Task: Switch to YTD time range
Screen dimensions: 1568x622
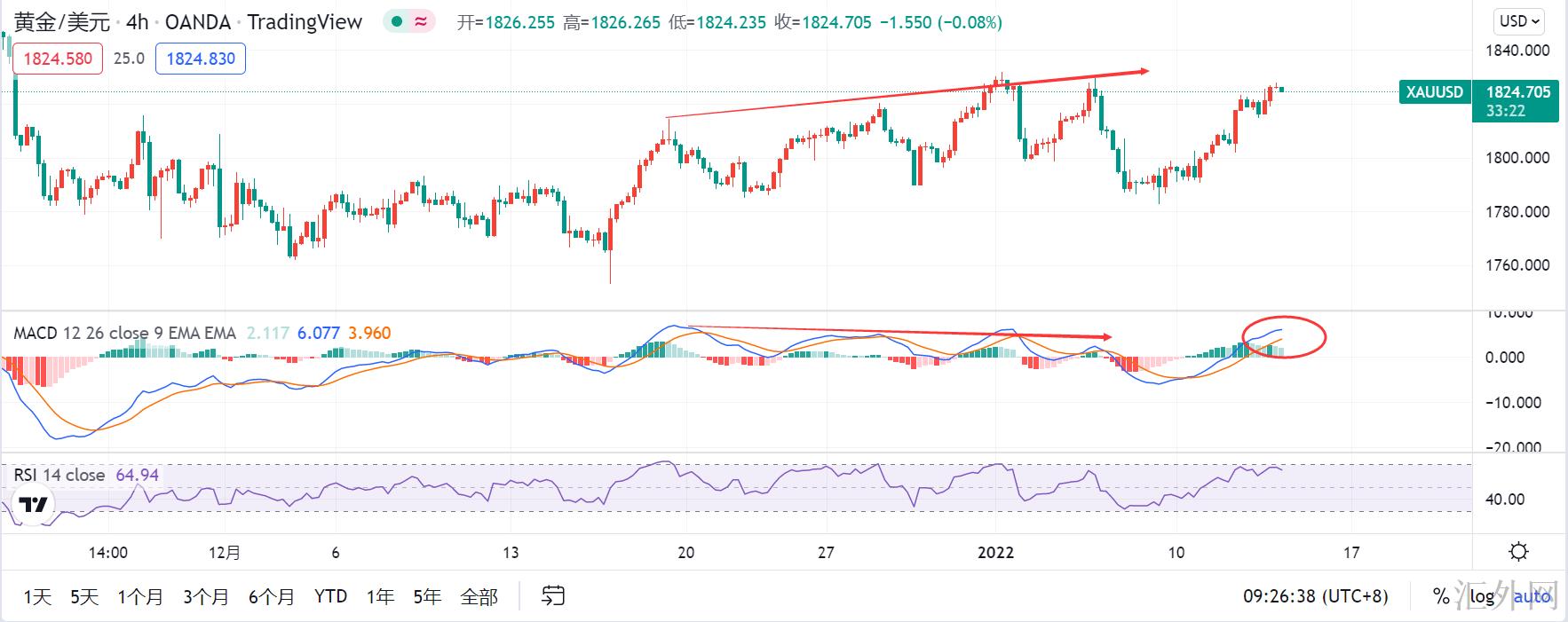Action: point(330,596)
